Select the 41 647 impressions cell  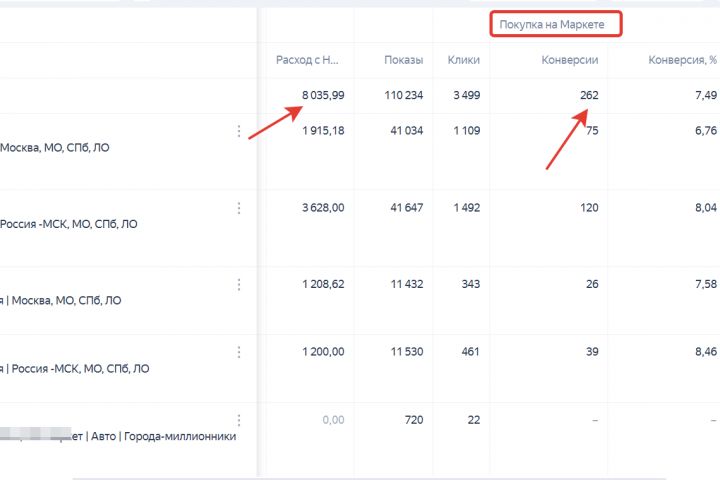tap(404, 208)
